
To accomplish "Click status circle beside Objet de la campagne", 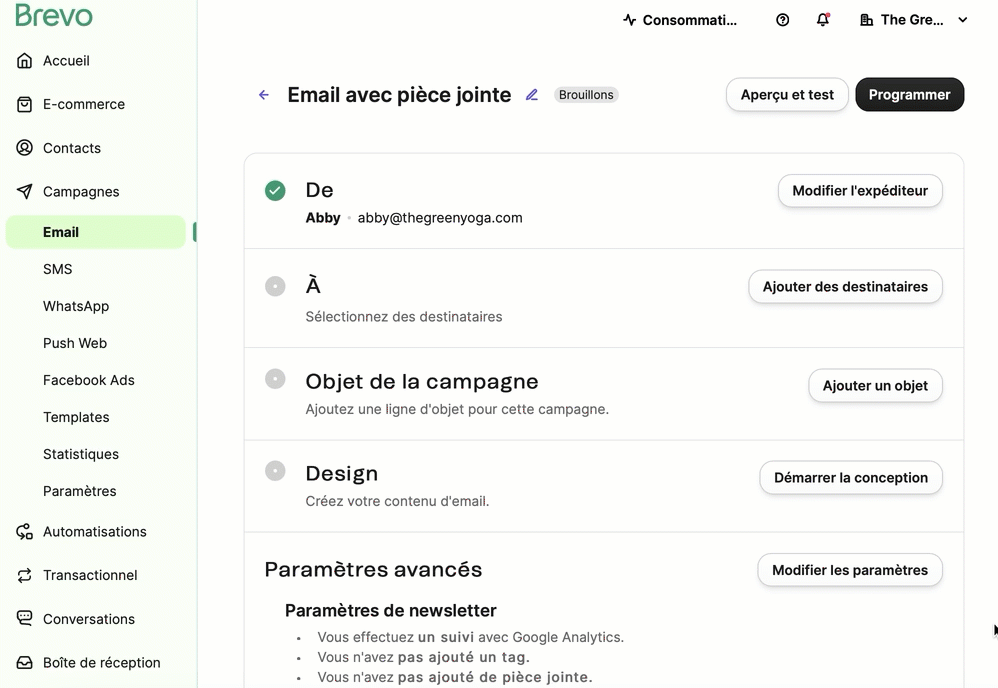I will [x=275, y=379].
